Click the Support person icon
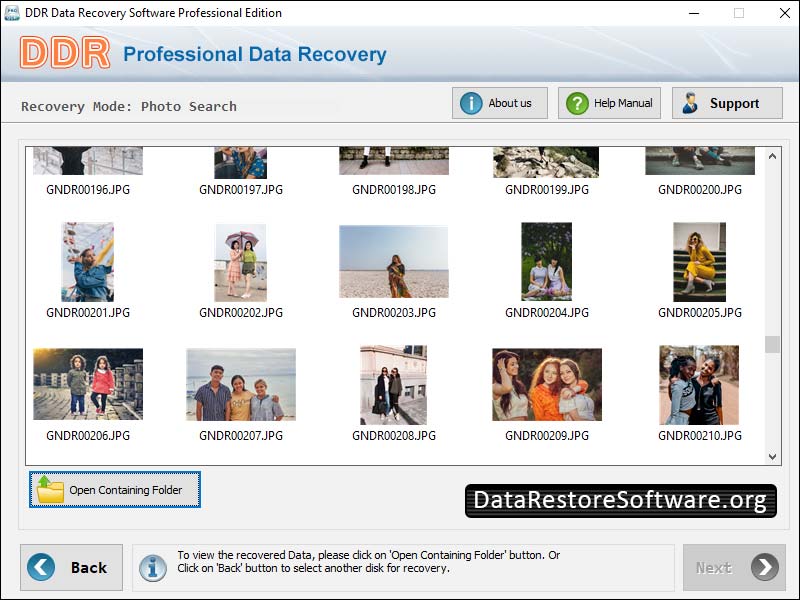 690,103
